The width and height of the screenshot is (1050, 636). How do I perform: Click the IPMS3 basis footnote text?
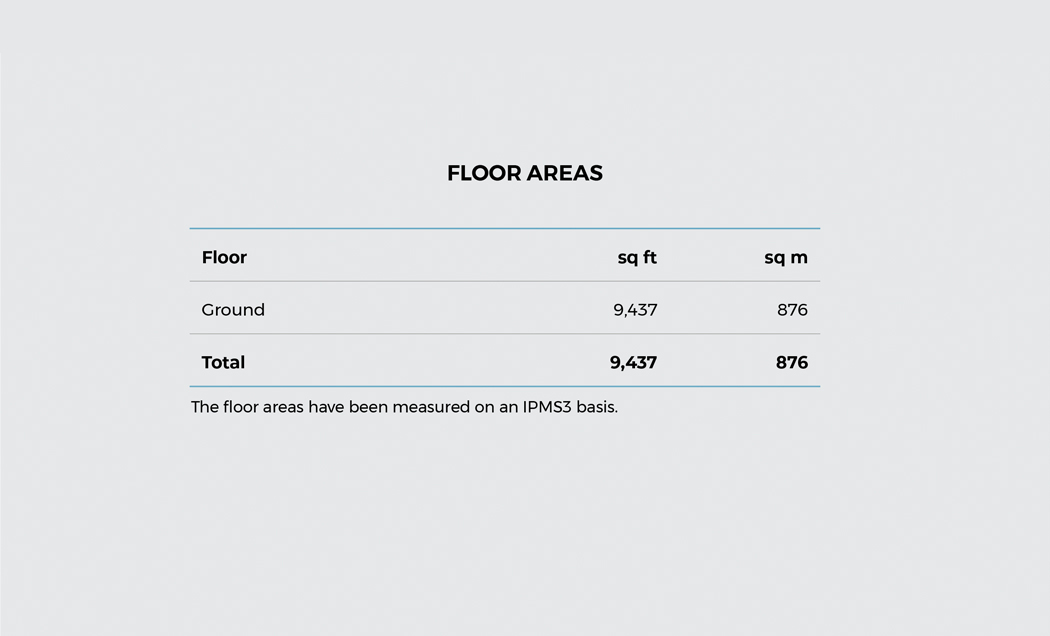pos(404,407)
